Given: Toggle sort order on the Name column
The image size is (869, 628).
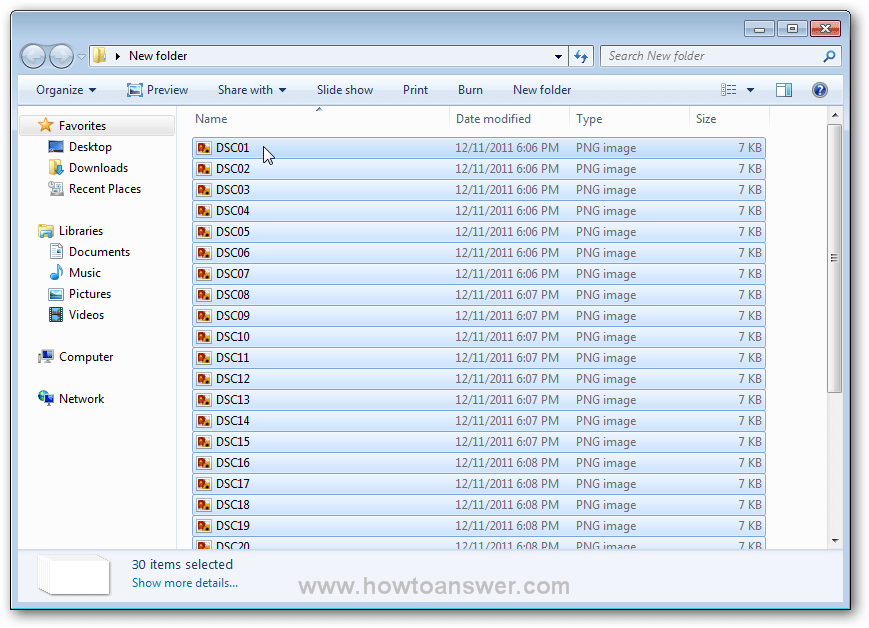Looking at the screenshot, I should pos(210,118).
